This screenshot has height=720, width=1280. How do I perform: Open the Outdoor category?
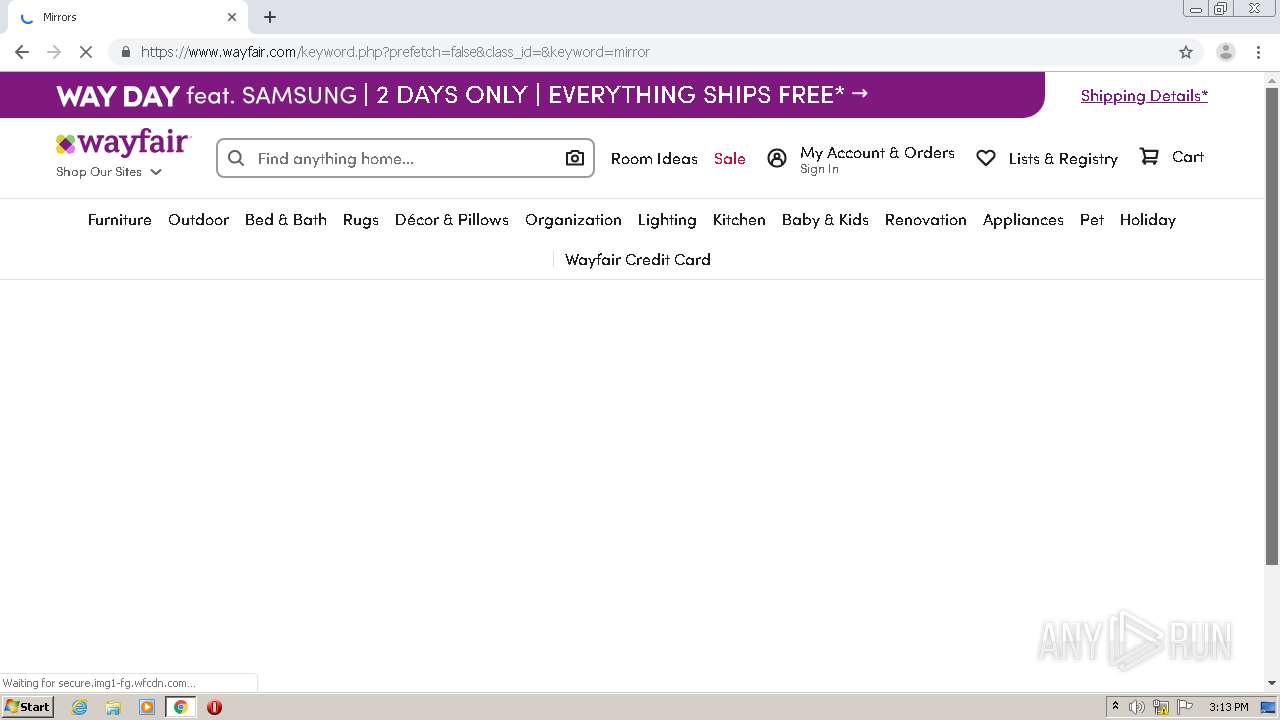[199, 220]
